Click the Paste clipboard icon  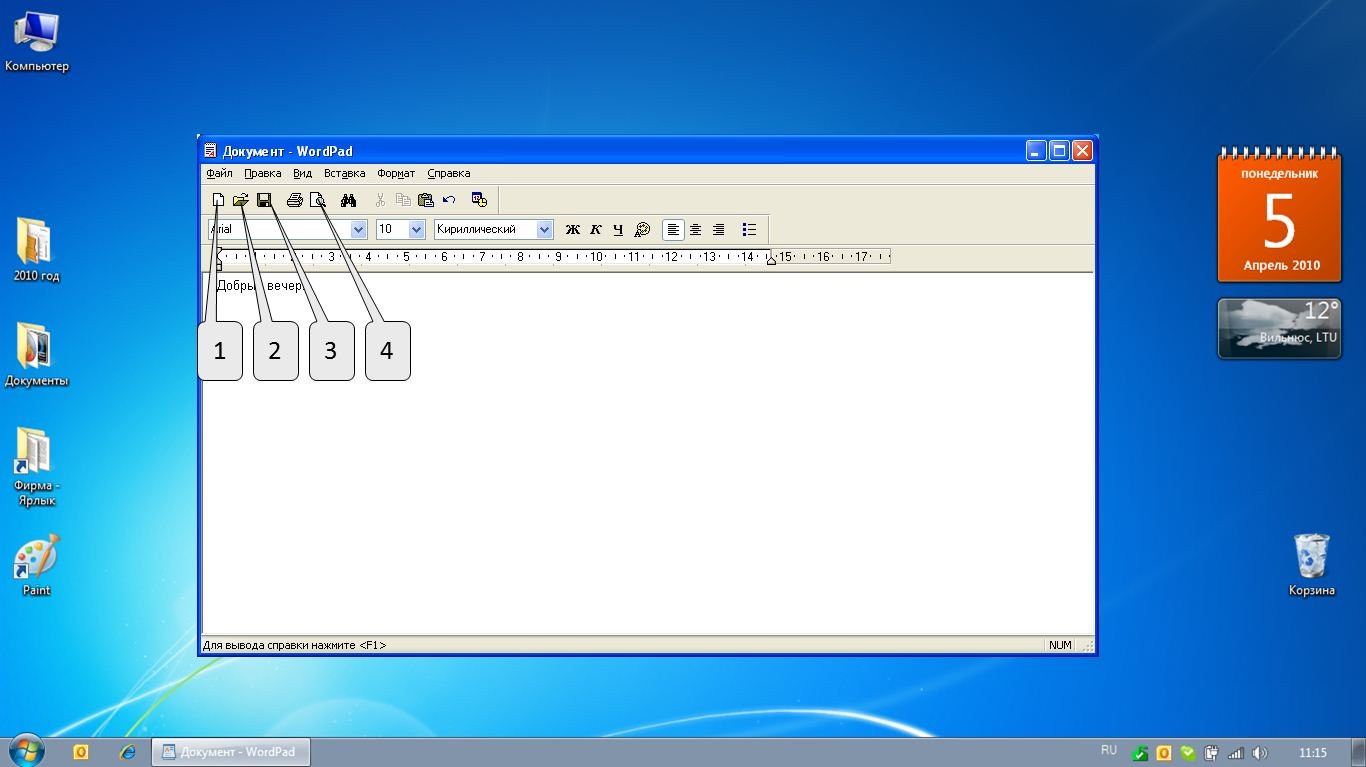(425, 200)
